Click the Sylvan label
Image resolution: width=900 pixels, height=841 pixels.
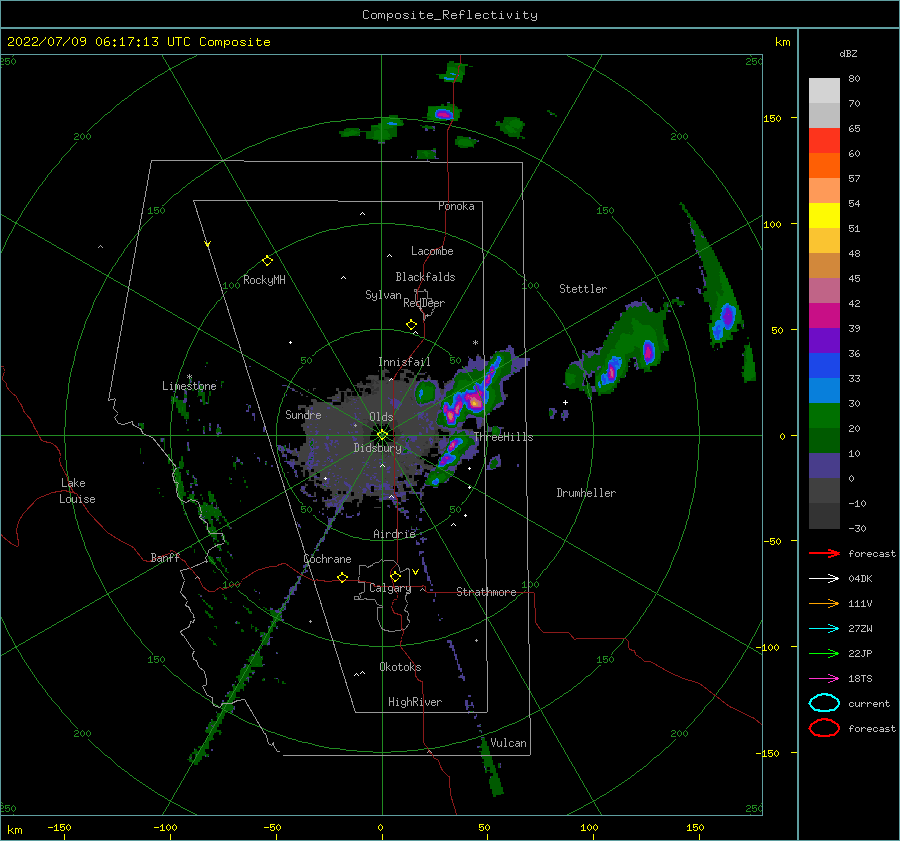383,294
